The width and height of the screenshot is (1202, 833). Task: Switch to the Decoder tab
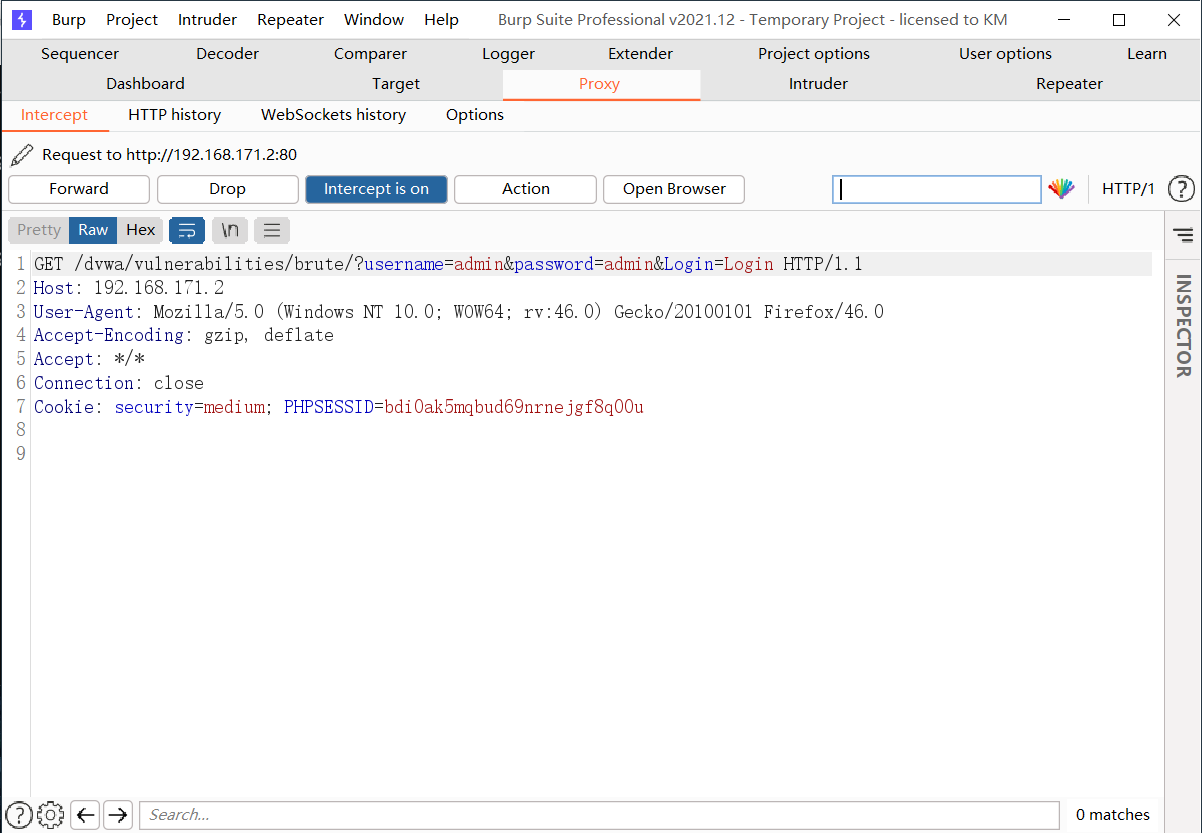(x=227, y=54)
